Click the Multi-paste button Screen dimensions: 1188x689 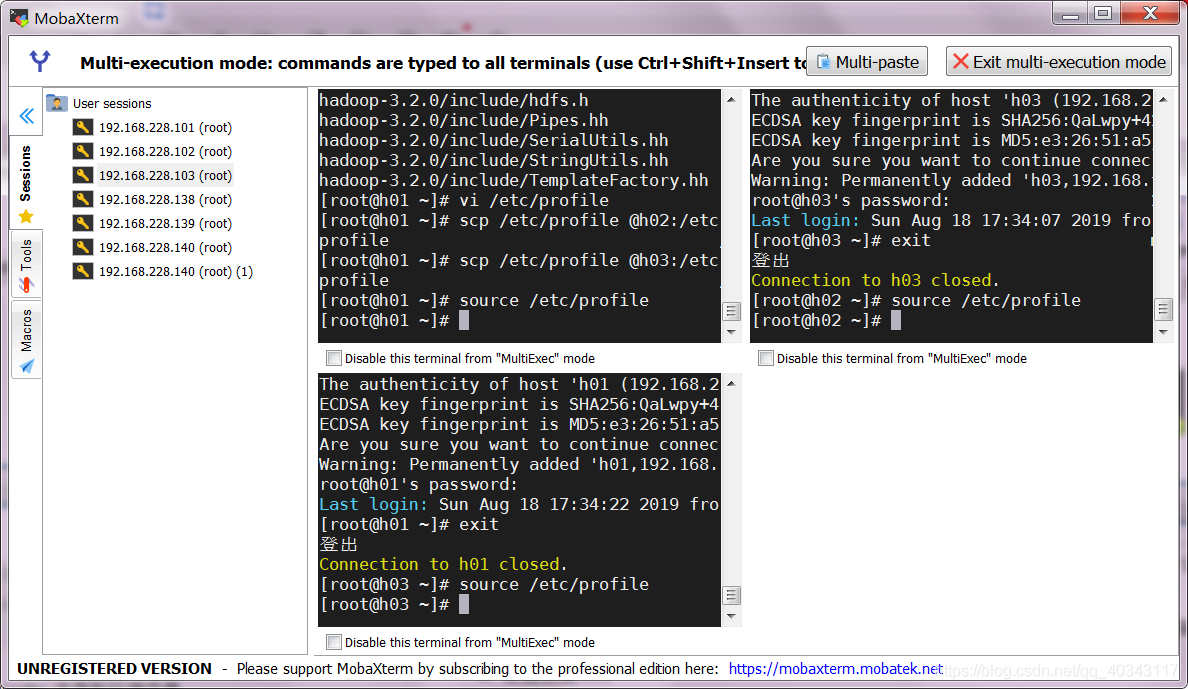[867, 61]
